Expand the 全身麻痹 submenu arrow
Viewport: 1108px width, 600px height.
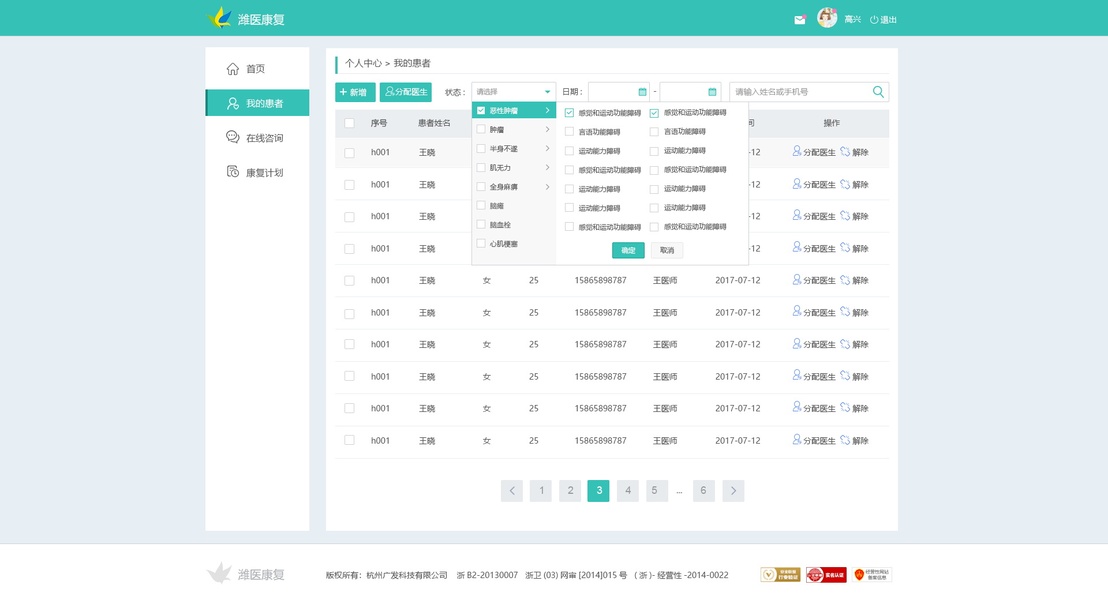547,187
